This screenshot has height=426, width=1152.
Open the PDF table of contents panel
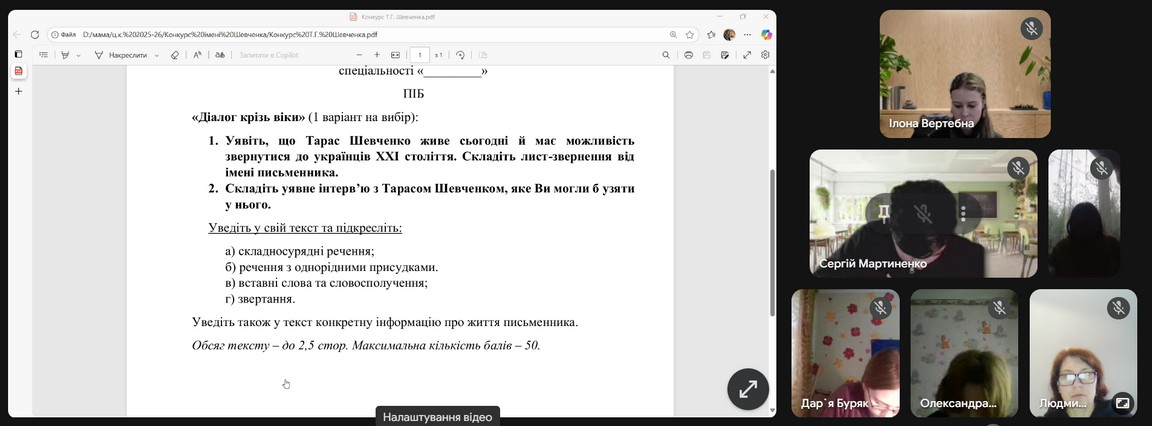tap(44, 55)
